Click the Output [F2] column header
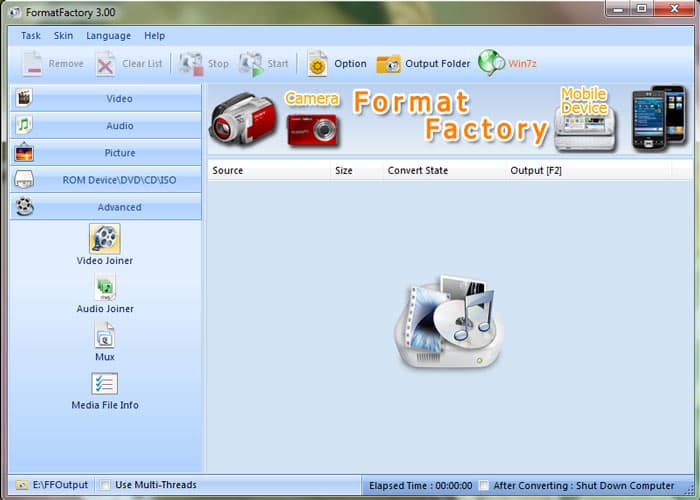The height and width of the screenshot is (500, 700). pyautogui.click(x=588, y=171)
